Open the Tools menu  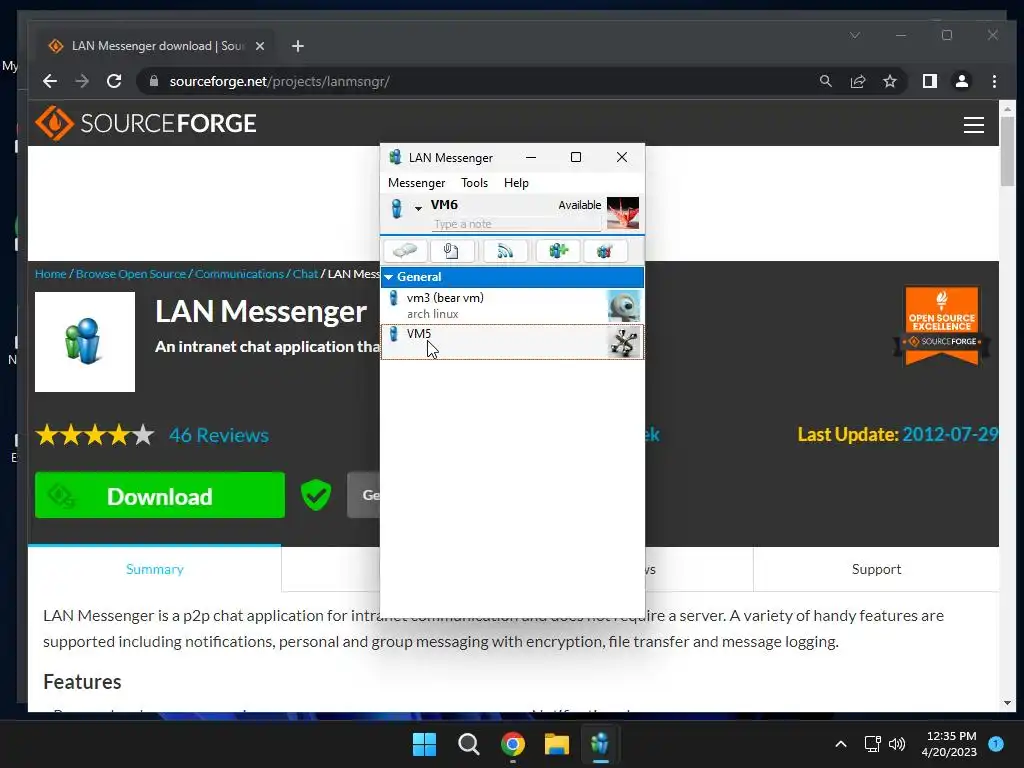[475, 183]
